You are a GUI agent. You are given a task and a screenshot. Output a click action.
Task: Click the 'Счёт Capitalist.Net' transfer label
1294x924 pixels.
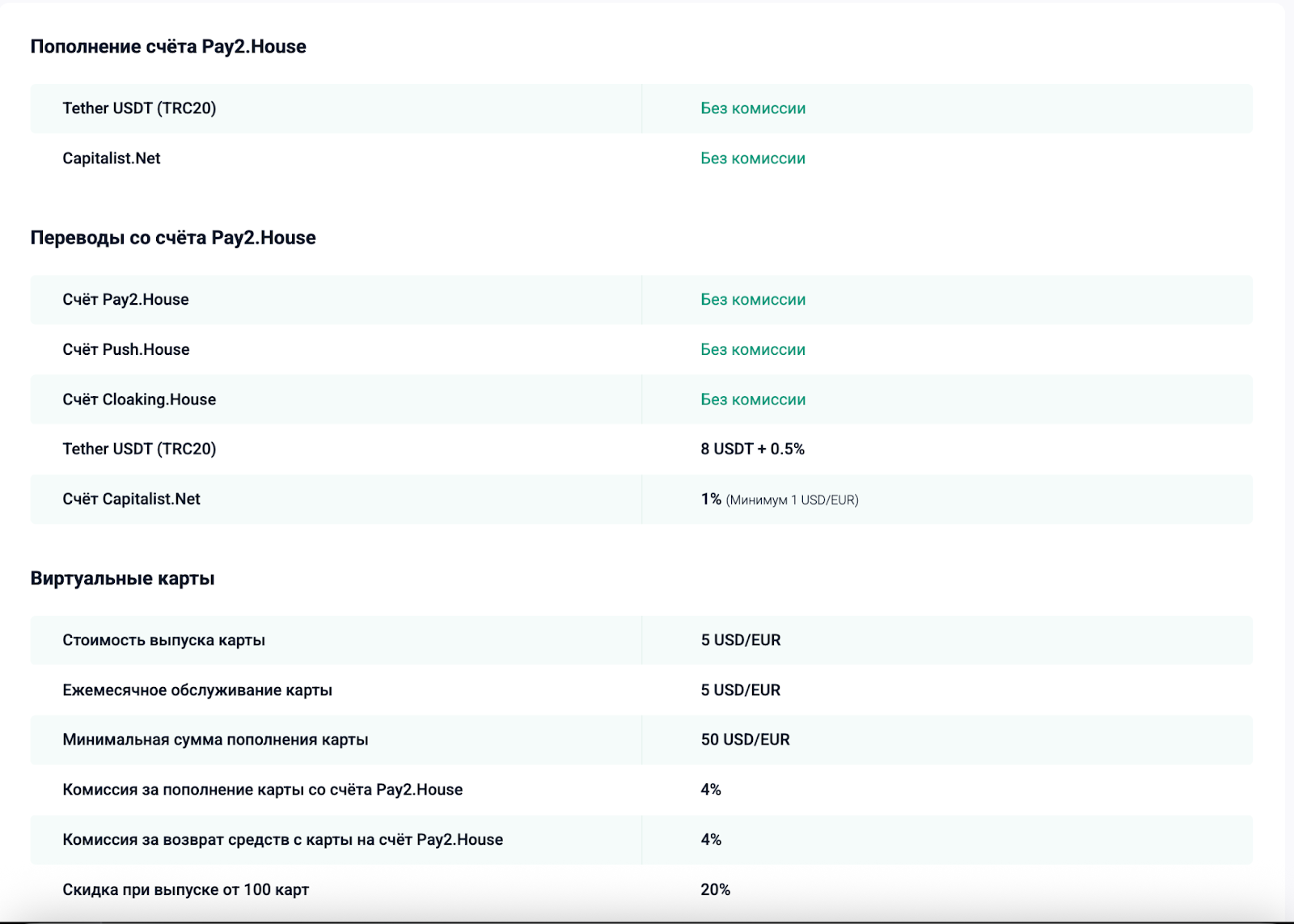(x=131, y=500)
